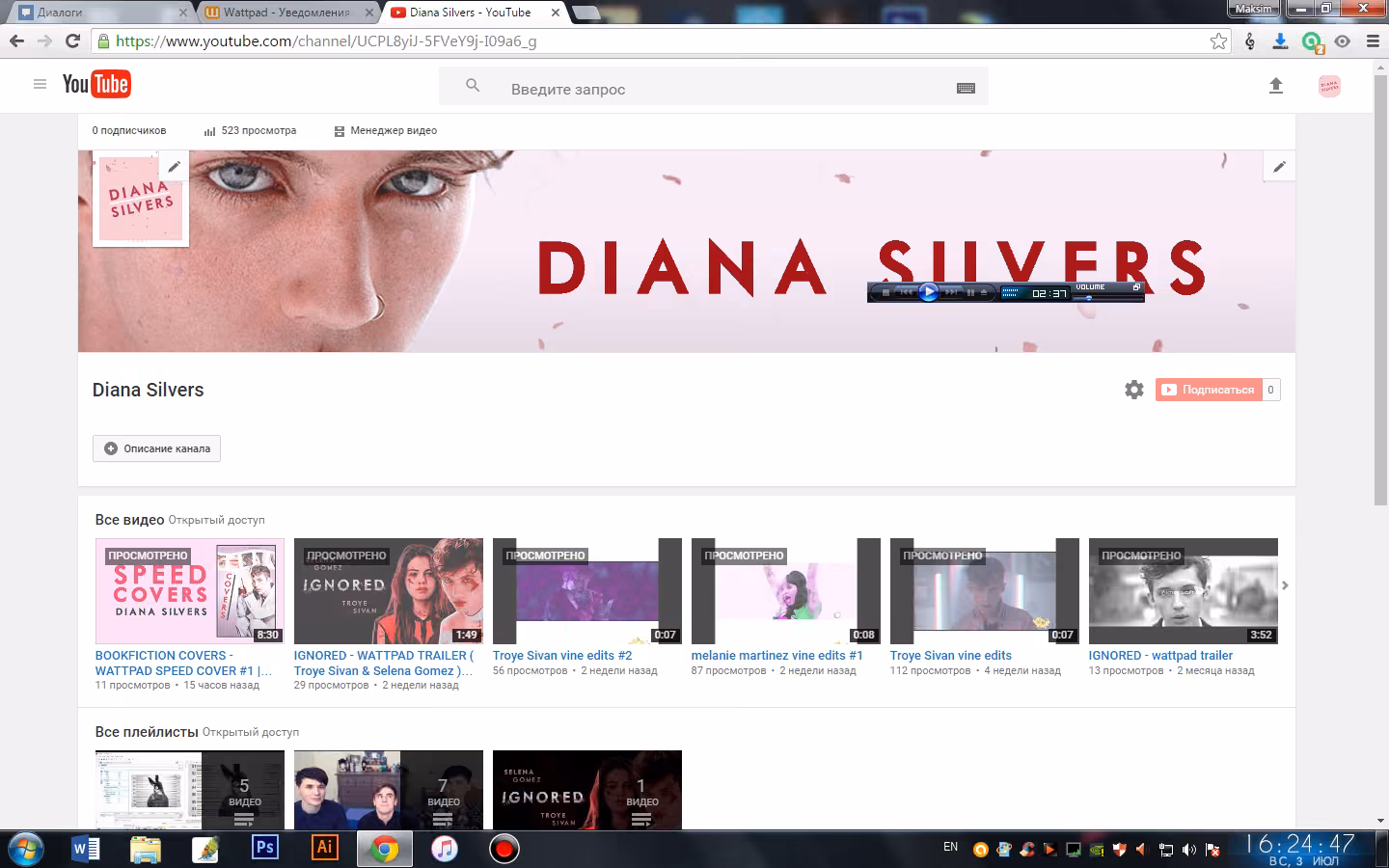Open the Windows Start menu
The height and width of the screenshot is (868, 1389).
(x=25, y=849)
